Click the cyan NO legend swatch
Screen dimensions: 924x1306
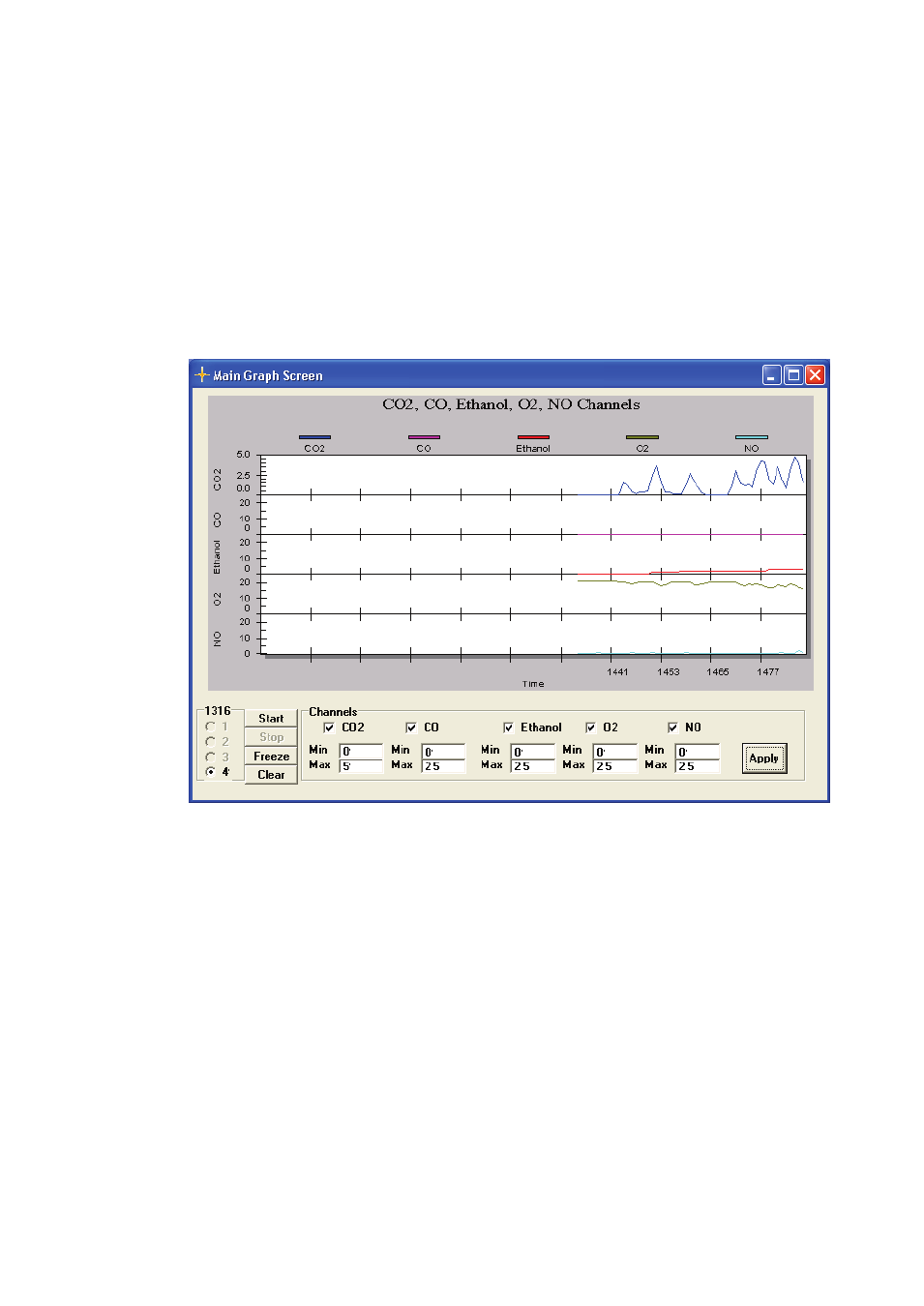[x=752, y=437]
